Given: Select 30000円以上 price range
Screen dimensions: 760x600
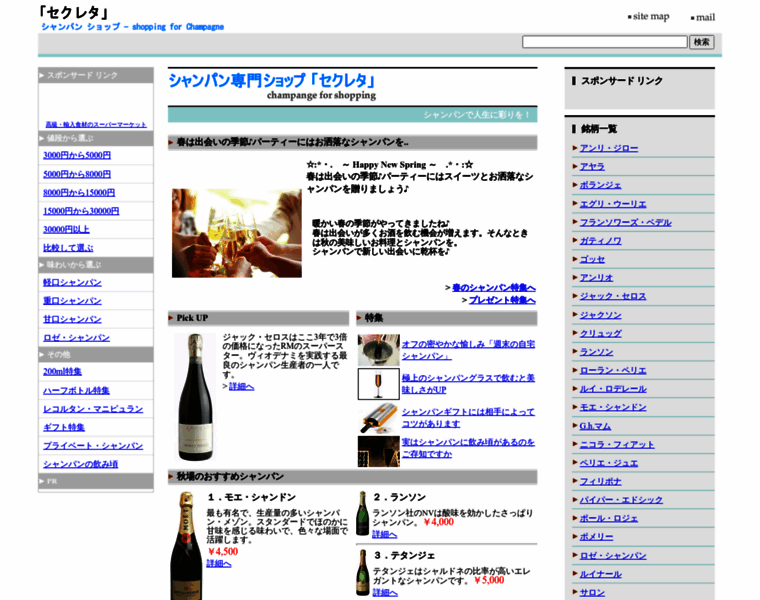Looking at the screenshot, I should point(66,229).
